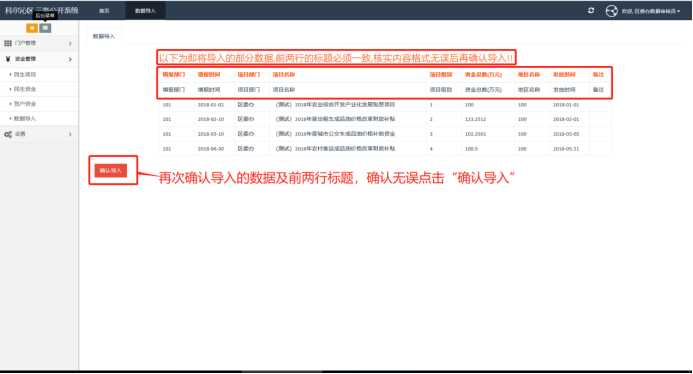The width and height of the screenshot is (693, 374).
Task: Click the orange 地区名称 column header
Action: (x=529, y=75)
